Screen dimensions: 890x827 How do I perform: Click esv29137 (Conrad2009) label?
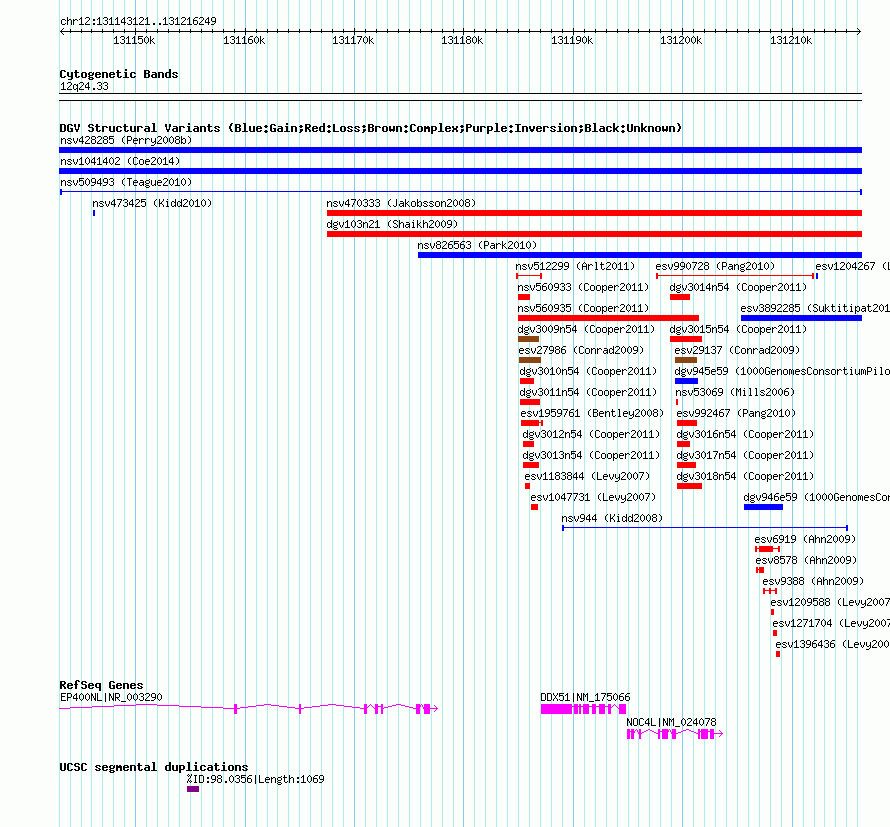(x=737, y=350)
